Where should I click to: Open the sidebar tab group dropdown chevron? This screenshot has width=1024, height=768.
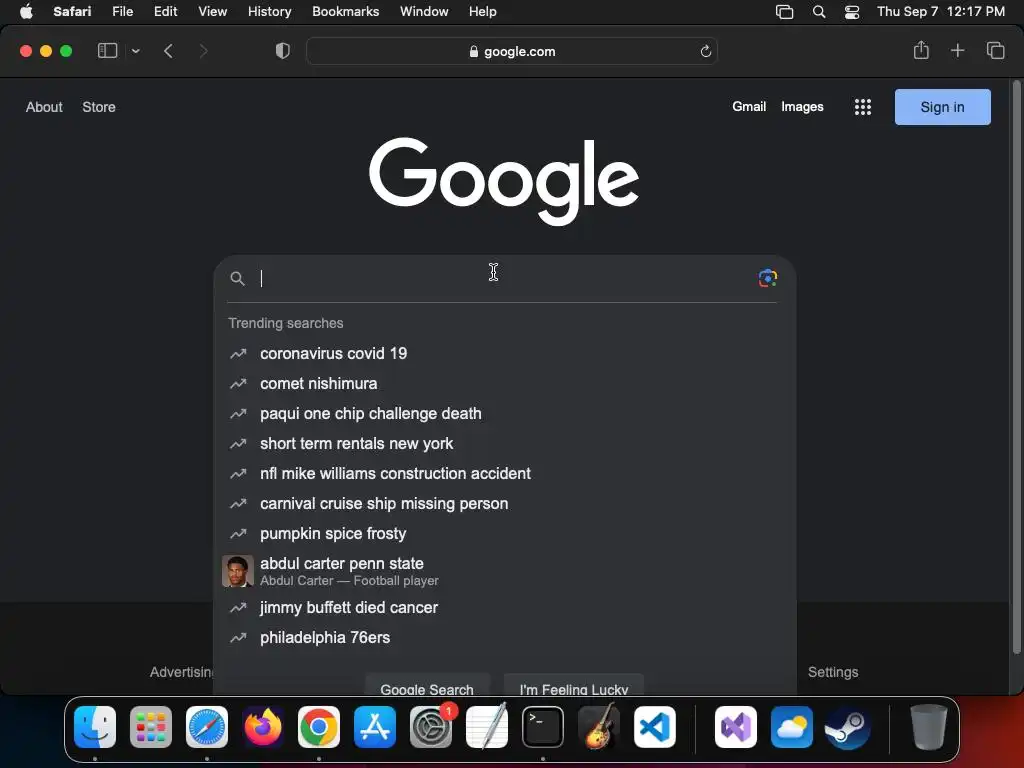[136, 51]
